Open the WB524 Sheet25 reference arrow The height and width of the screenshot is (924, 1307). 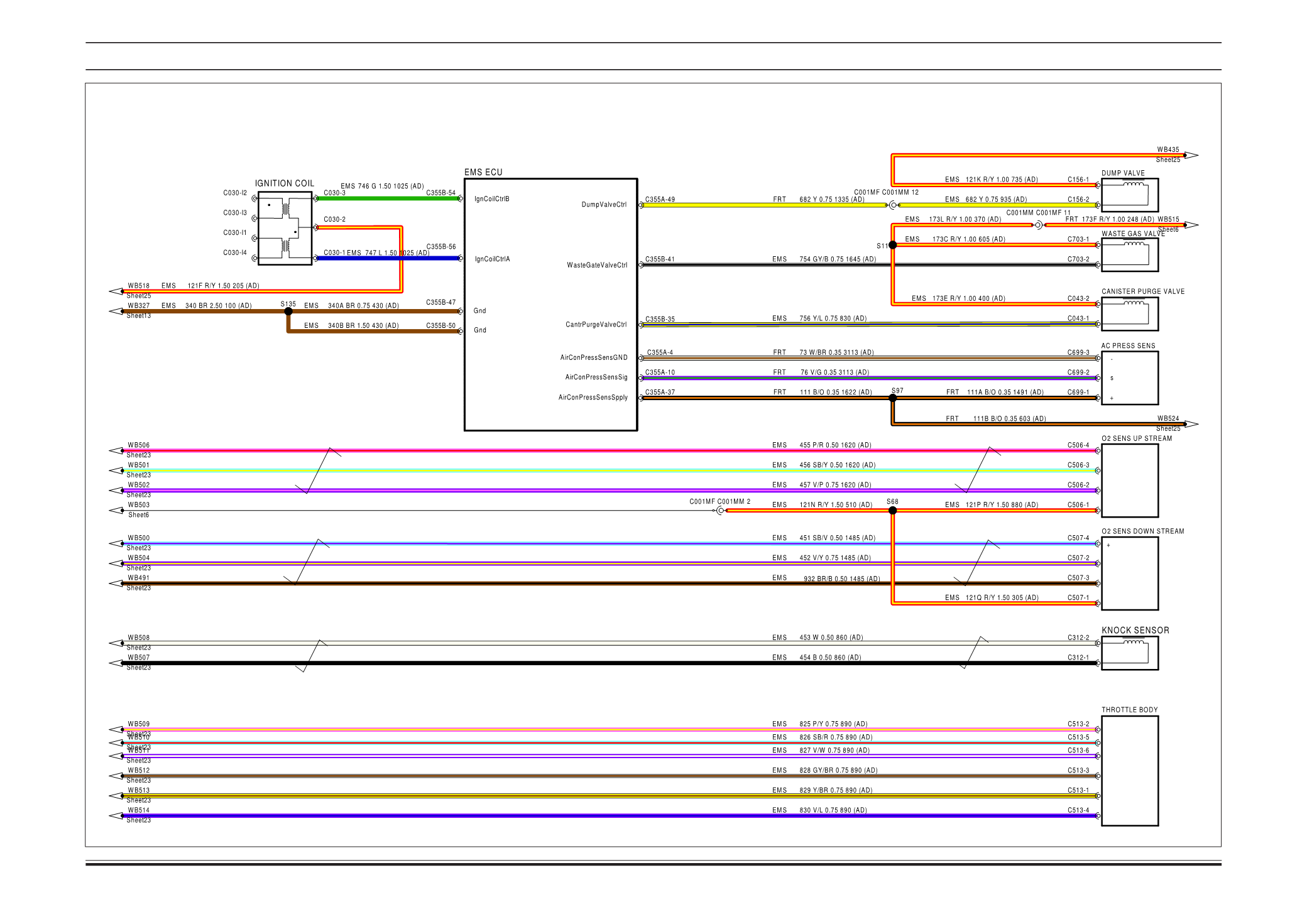pos(1190,424)
